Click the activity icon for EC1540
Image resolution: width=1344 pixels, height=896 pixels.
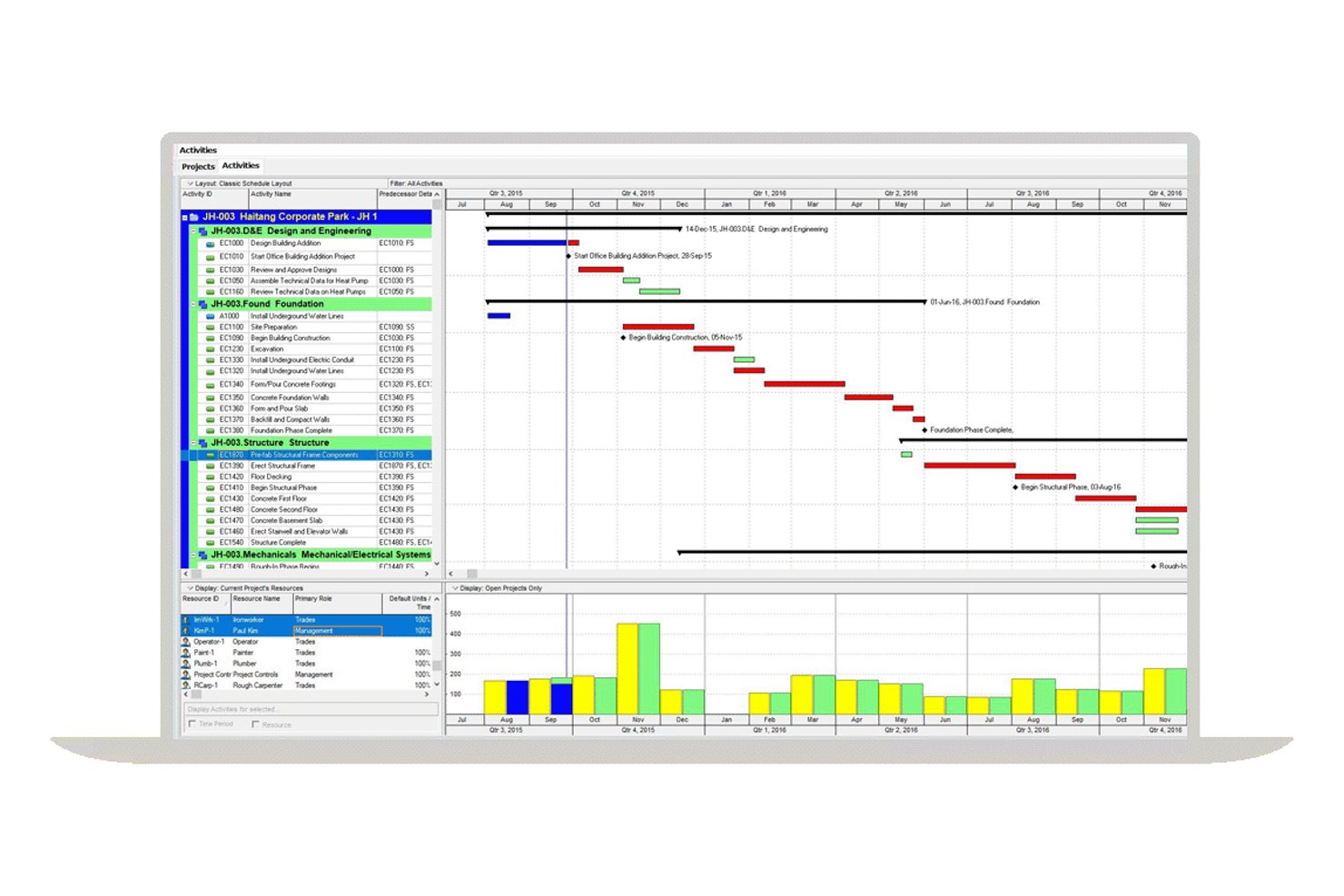click(x=211, y=543)
